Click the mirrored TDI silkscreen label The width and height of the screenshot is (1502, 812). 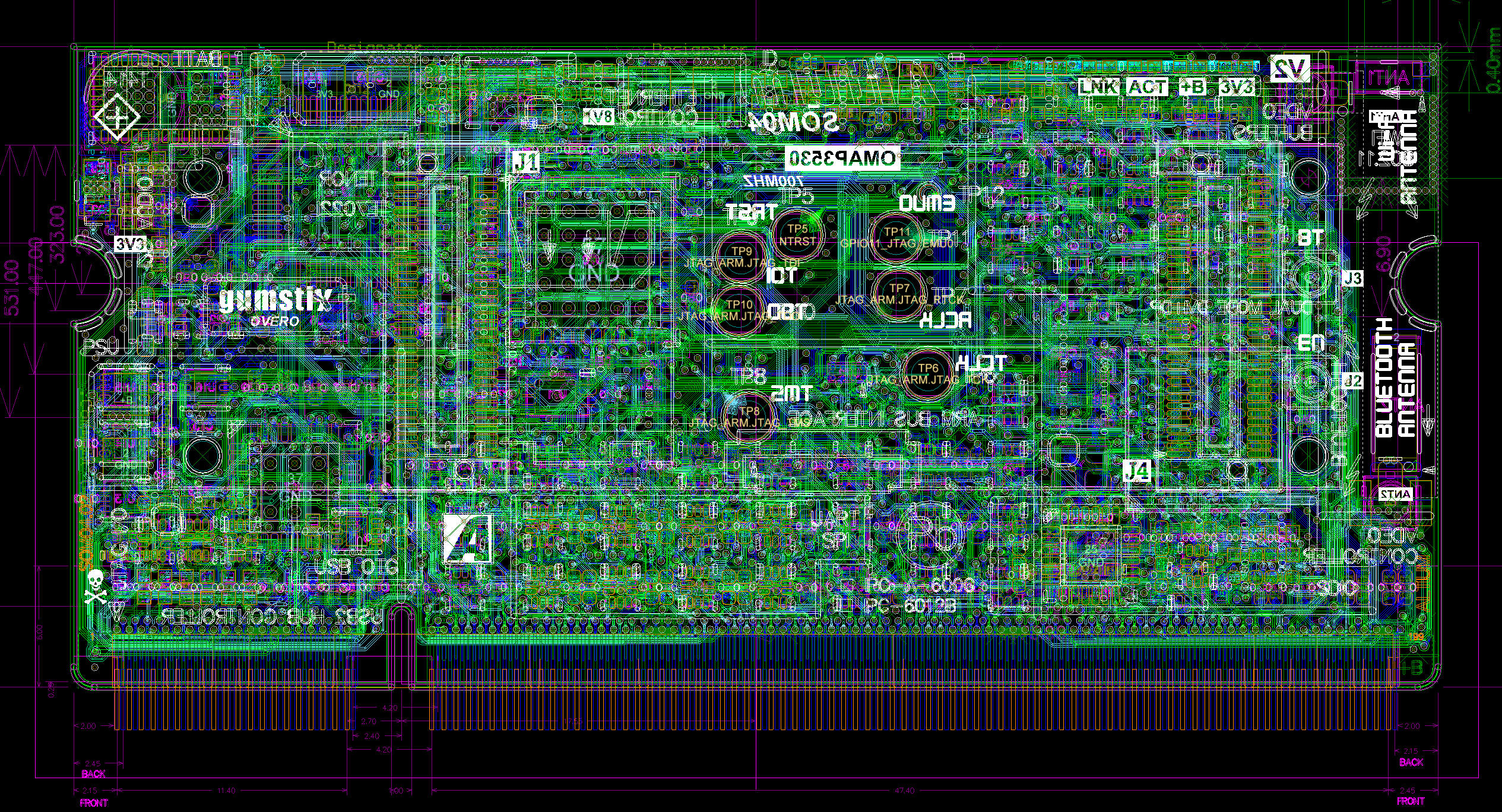[x=781, y=275]
